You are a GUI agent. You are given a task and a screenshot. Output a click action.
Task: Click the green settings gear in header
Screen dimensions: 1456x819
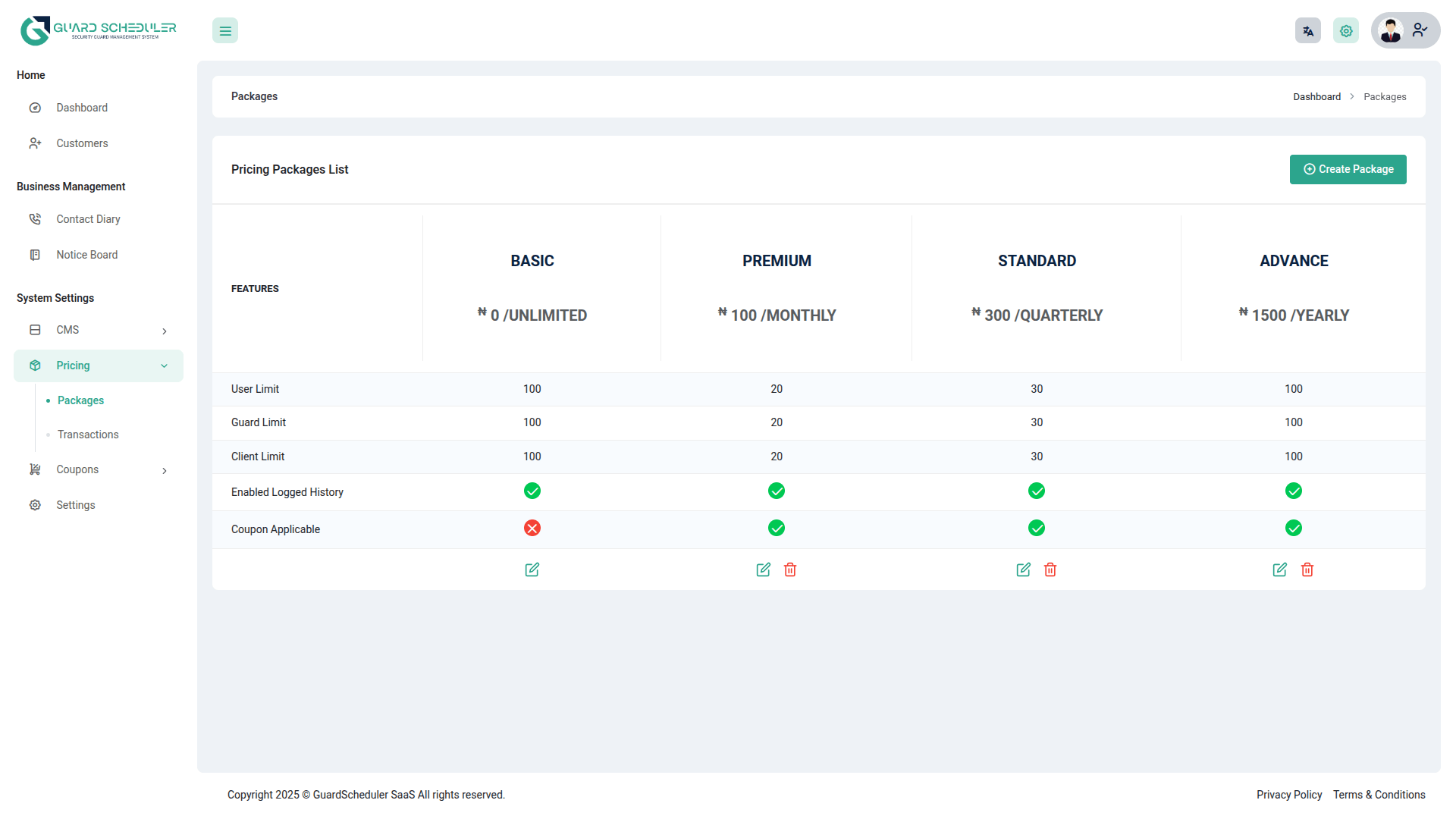coord(1346,31)
